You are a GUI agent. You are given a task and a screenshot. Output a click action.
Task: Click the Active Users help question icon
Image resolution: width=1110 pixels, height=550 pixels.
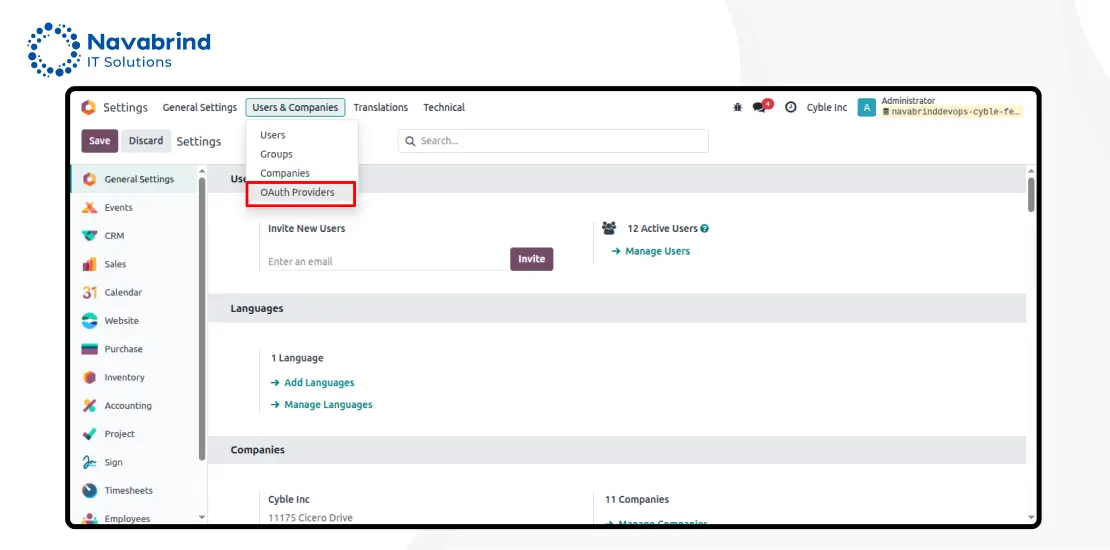(x=705, y=229)
